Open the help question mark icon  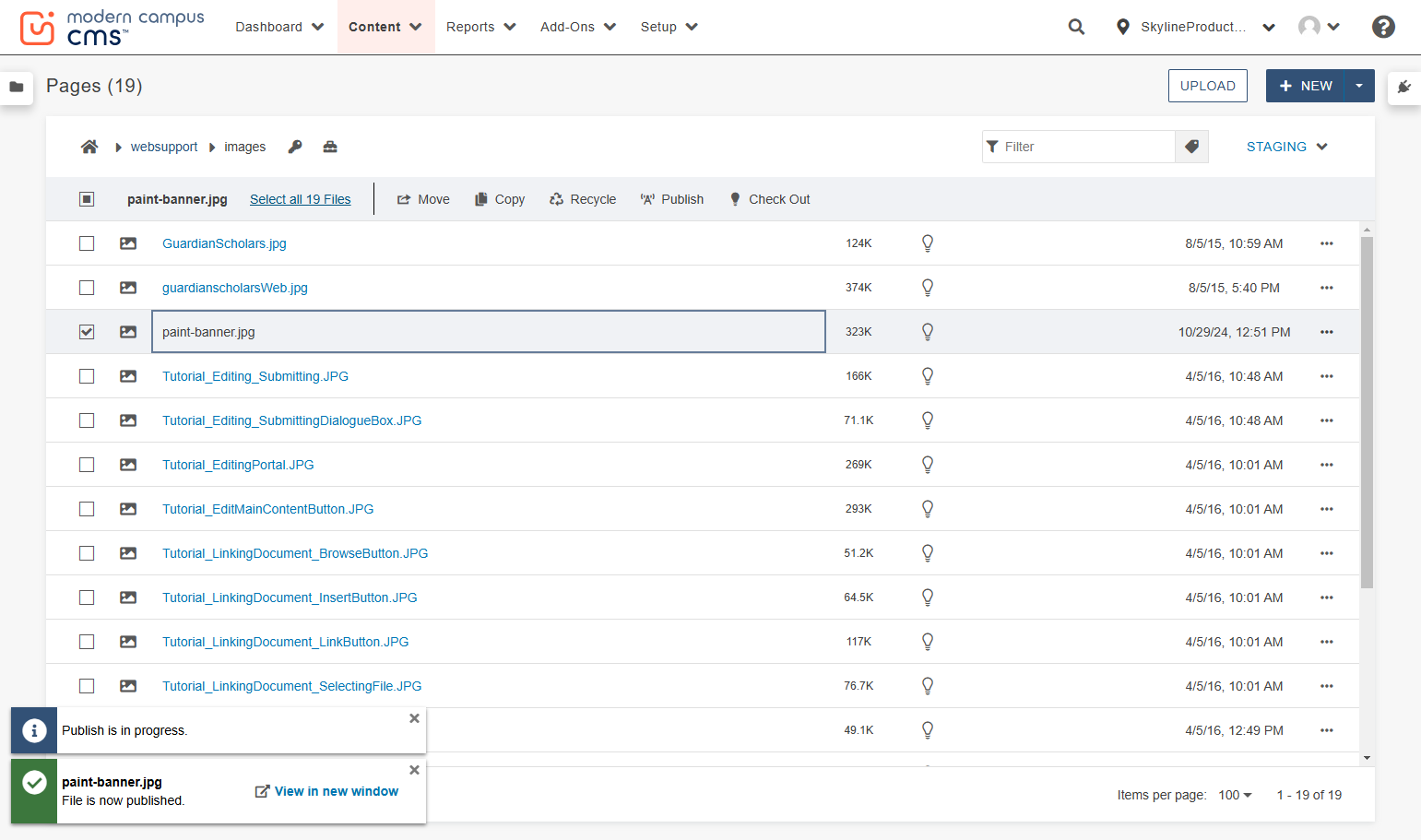click(x=1383, y=27)
